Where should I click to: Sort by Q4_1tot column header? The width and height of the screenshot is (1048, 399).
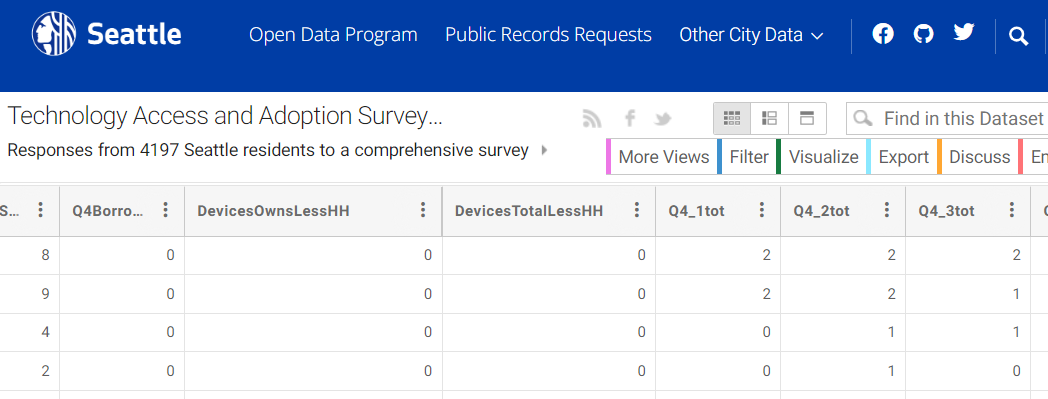(696, 211)
